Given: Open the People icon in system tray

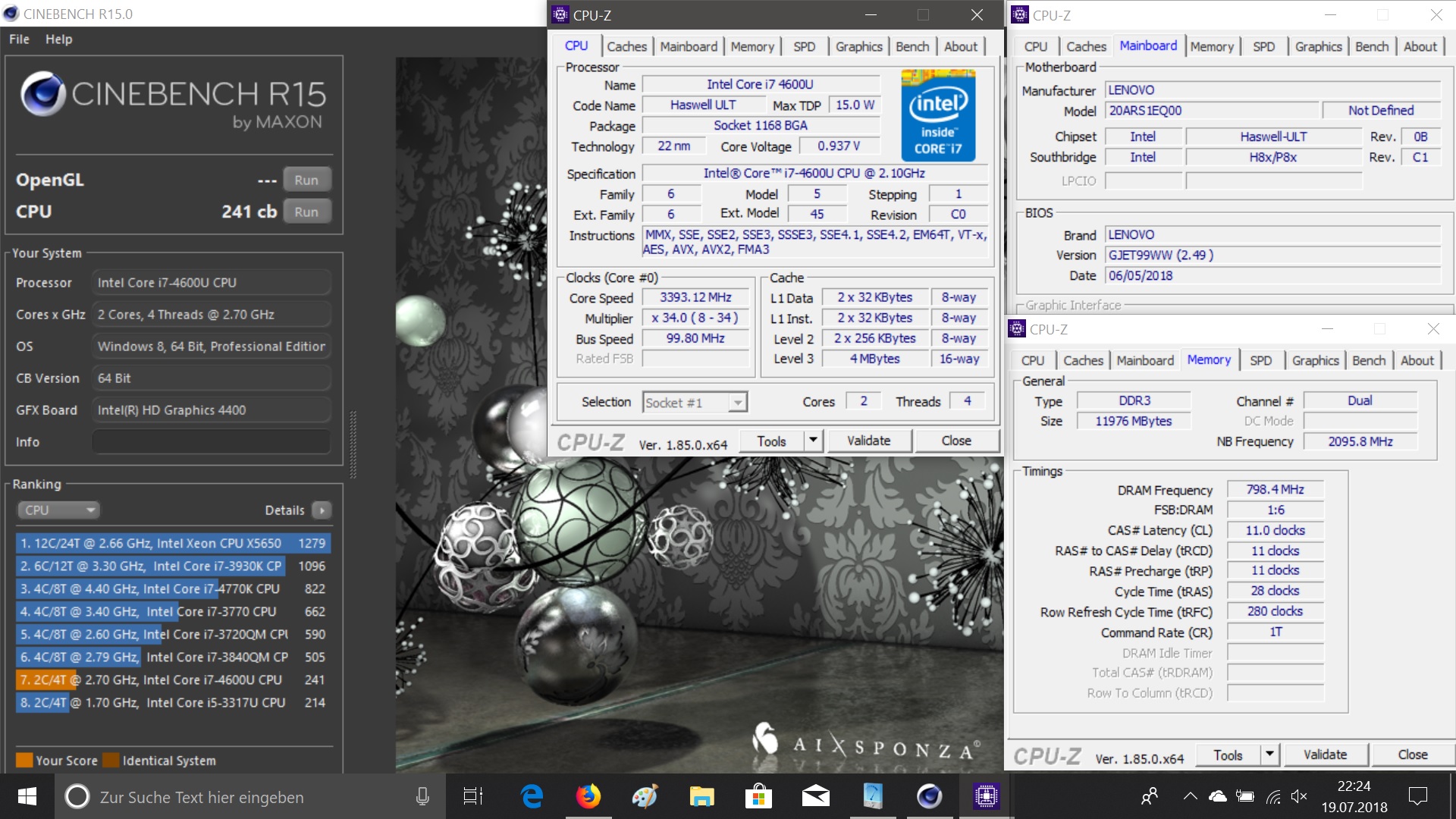Looking at the screenshot, I should coord(1150,797).
